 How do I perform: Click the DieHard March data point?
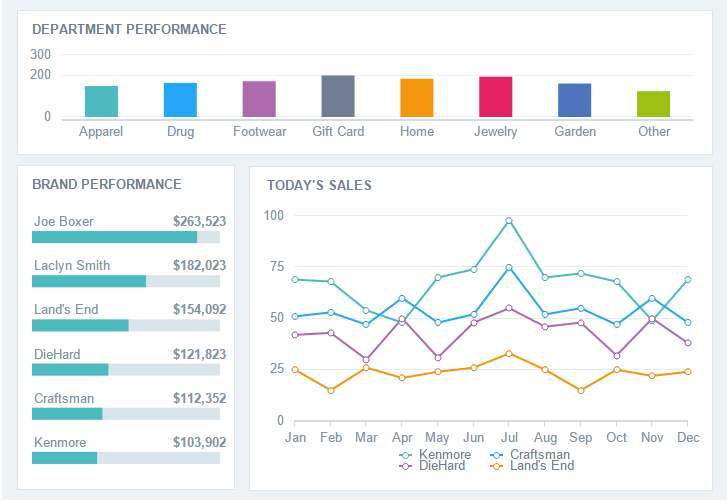pos(366,360)
